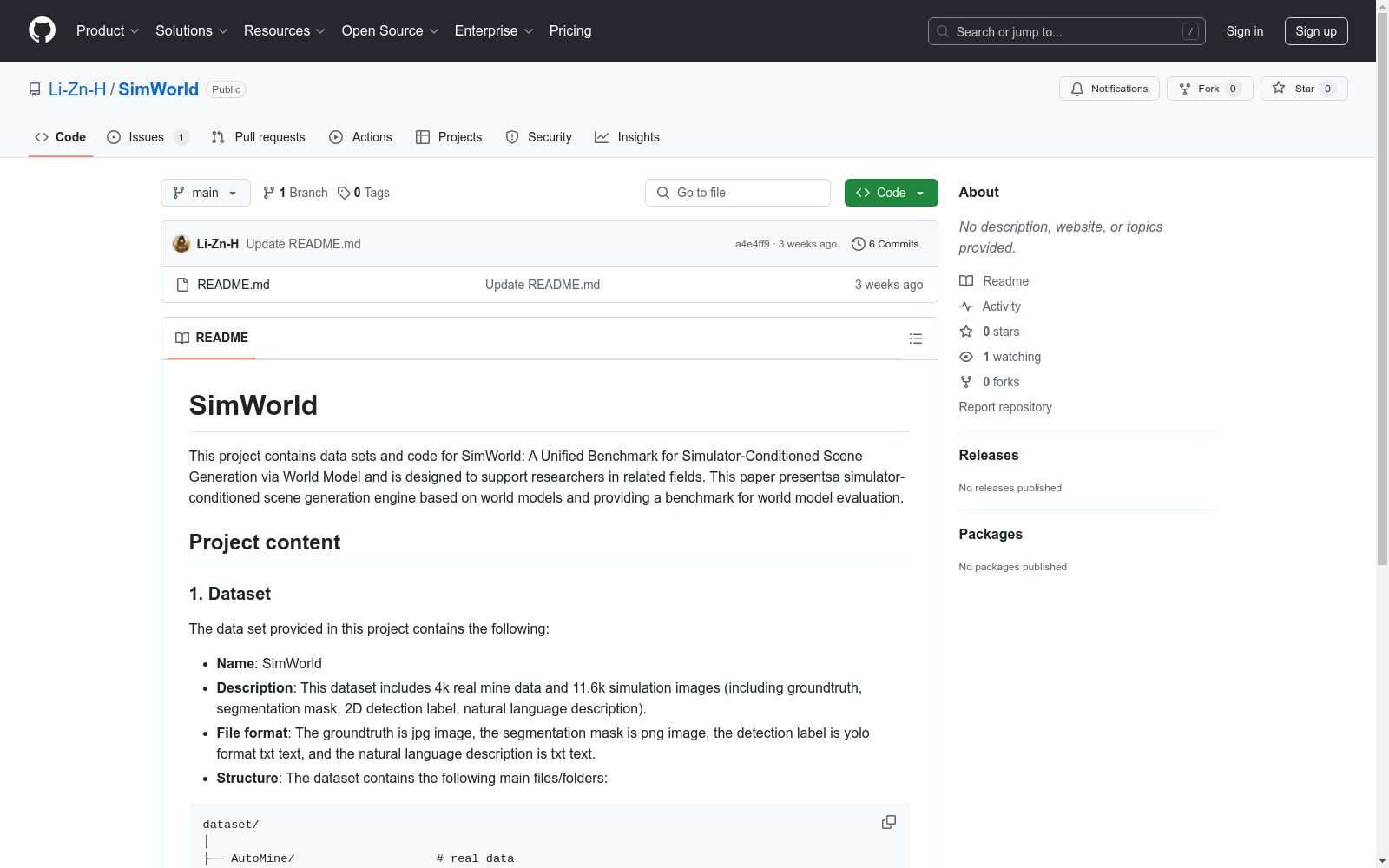Open the Packages section heading
The height and width of the screenshot is (868, 1389).
click(x=991, y=534)
